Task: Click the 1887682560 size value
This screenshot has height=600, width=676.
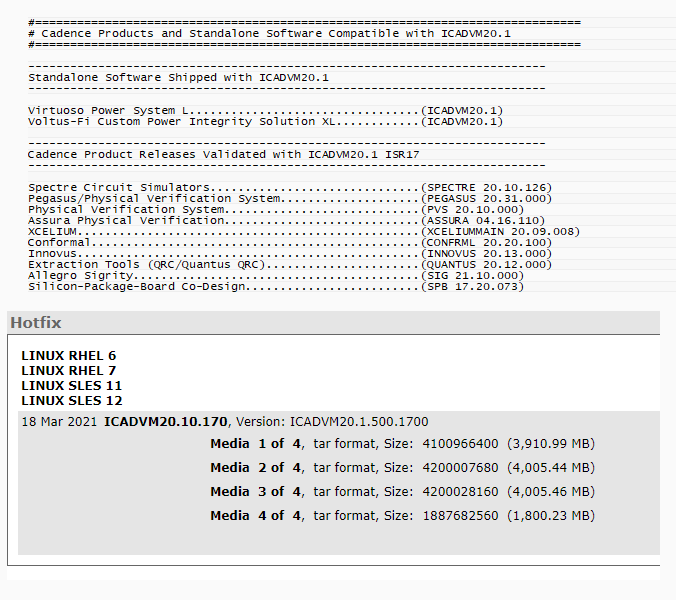Action: point(460,516)
